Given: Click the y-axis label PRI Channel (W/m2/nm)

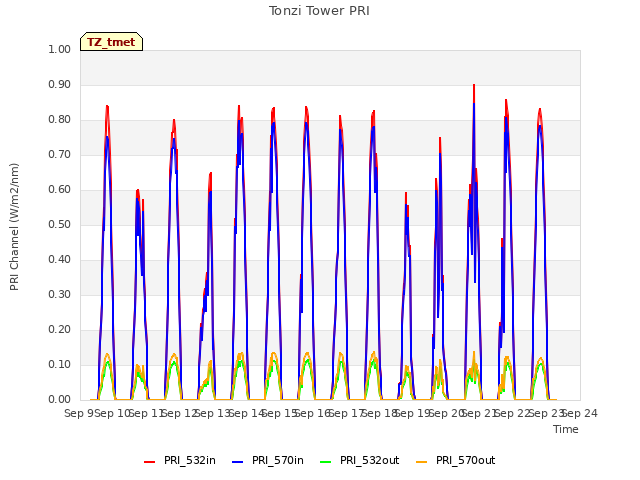Looking at the screenshot, I should 14,227.
